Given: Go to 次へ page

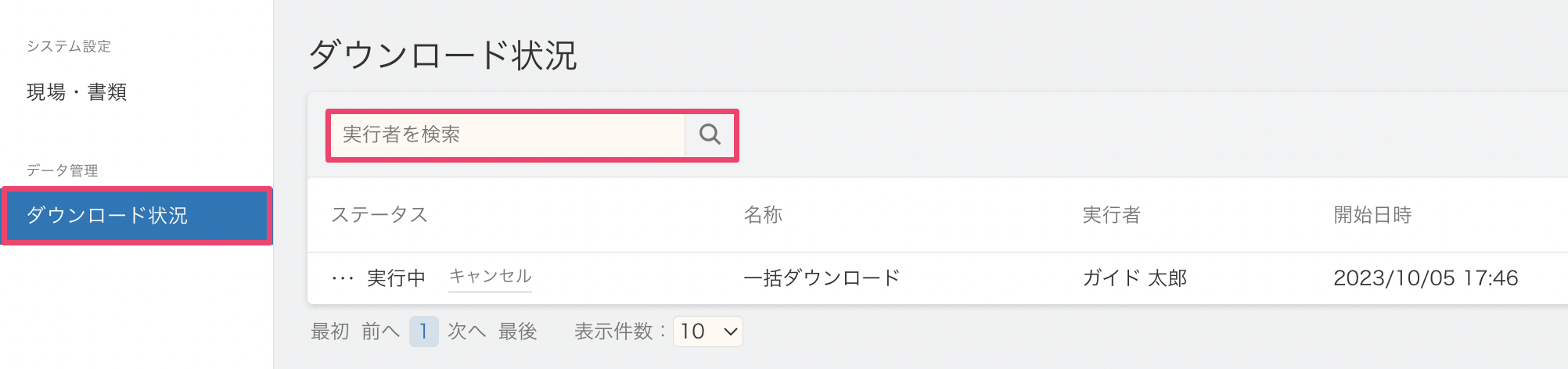Looking at the screenshot, I should tap(467, 331).
